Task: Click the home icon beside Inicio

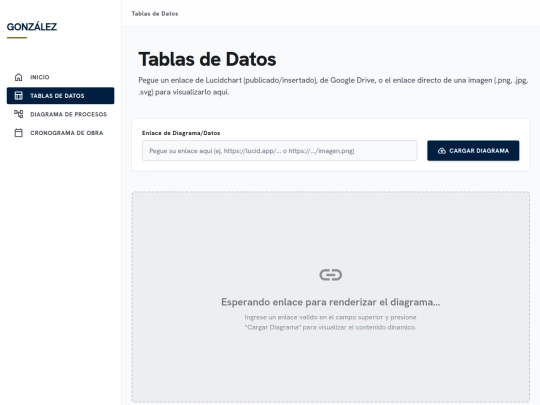Action: 19,77
